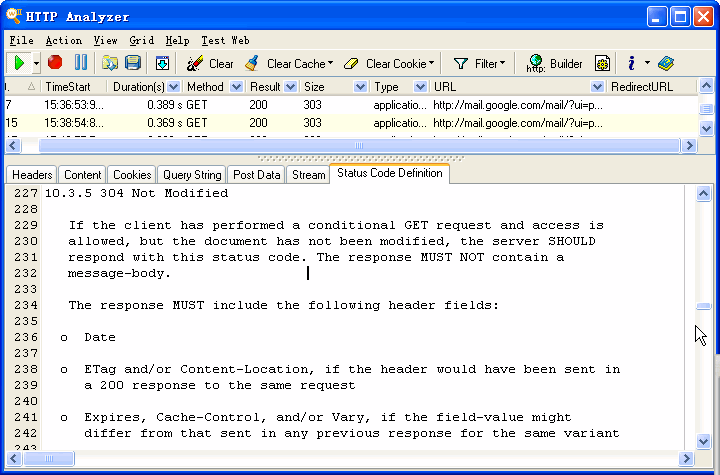
Task: Click the vertical scrollbar thumb in definition pane
Action: pyautogui.click(x=705, y=306)
